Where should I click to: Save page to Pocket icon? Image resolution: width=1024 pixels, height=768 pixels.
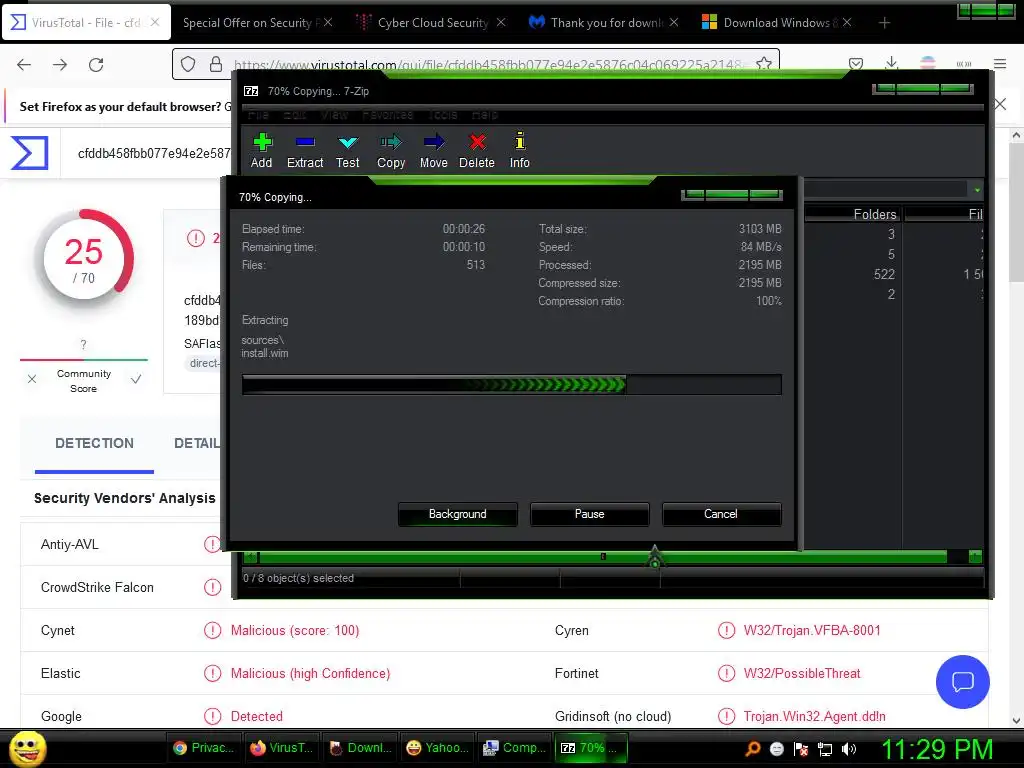[x=856, y=64]
